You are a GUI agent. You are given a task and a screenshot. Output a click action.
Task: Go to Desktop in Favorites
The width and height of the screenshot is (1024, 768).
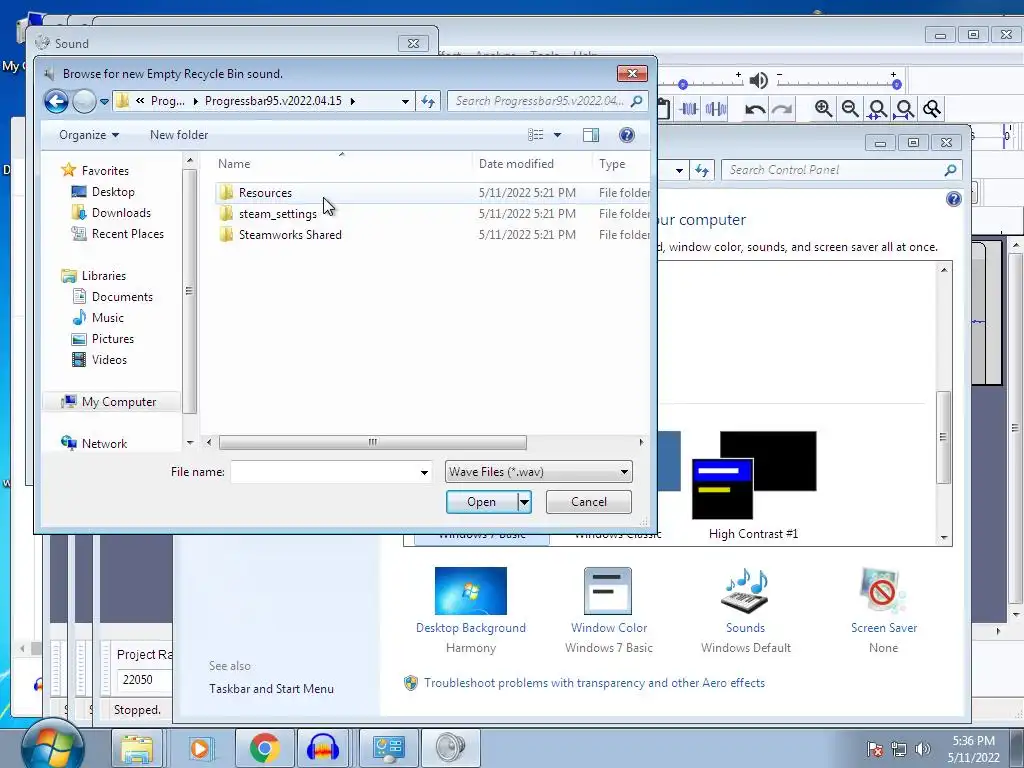pos(113,191)
